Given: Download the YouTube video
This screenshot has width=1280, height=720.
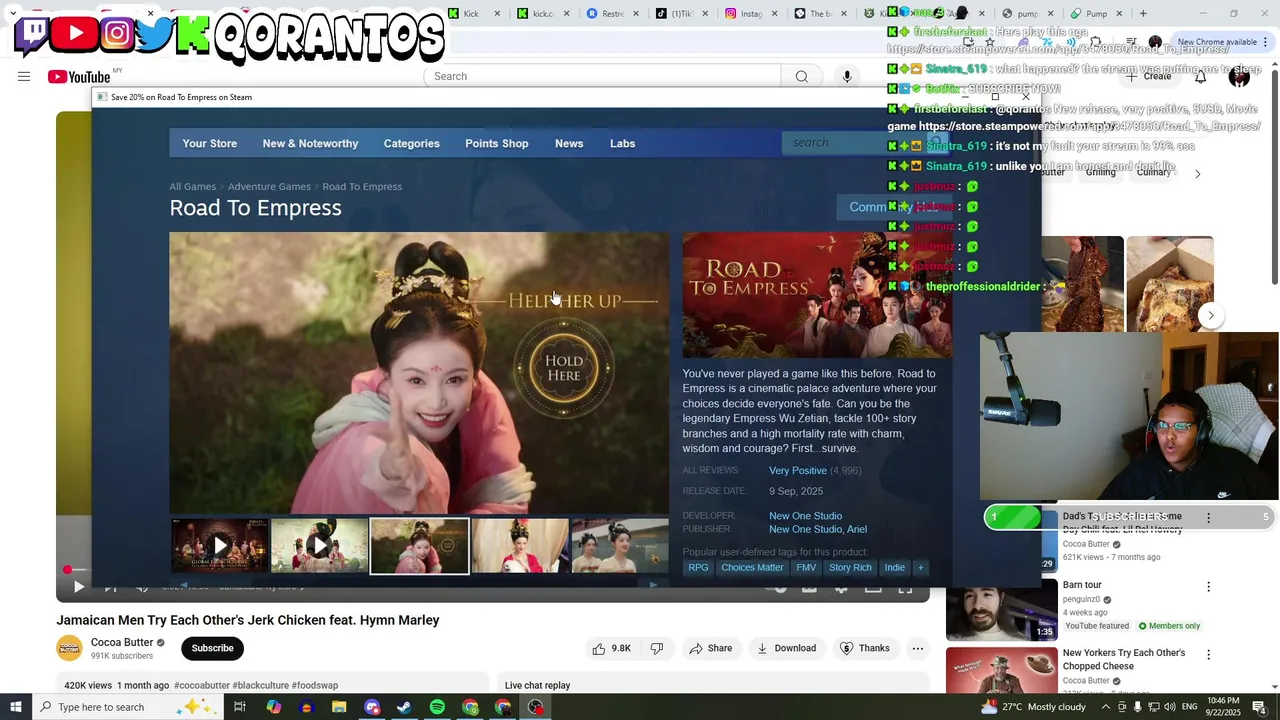Looking at the screenshot, I should point(786,648).
